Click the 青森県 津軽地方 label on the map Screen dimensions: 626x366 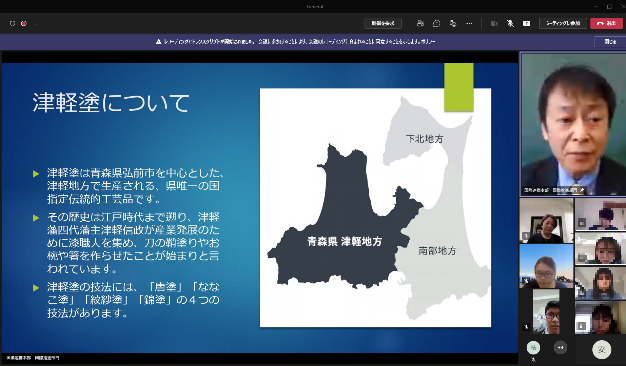(x=345, y=241)
